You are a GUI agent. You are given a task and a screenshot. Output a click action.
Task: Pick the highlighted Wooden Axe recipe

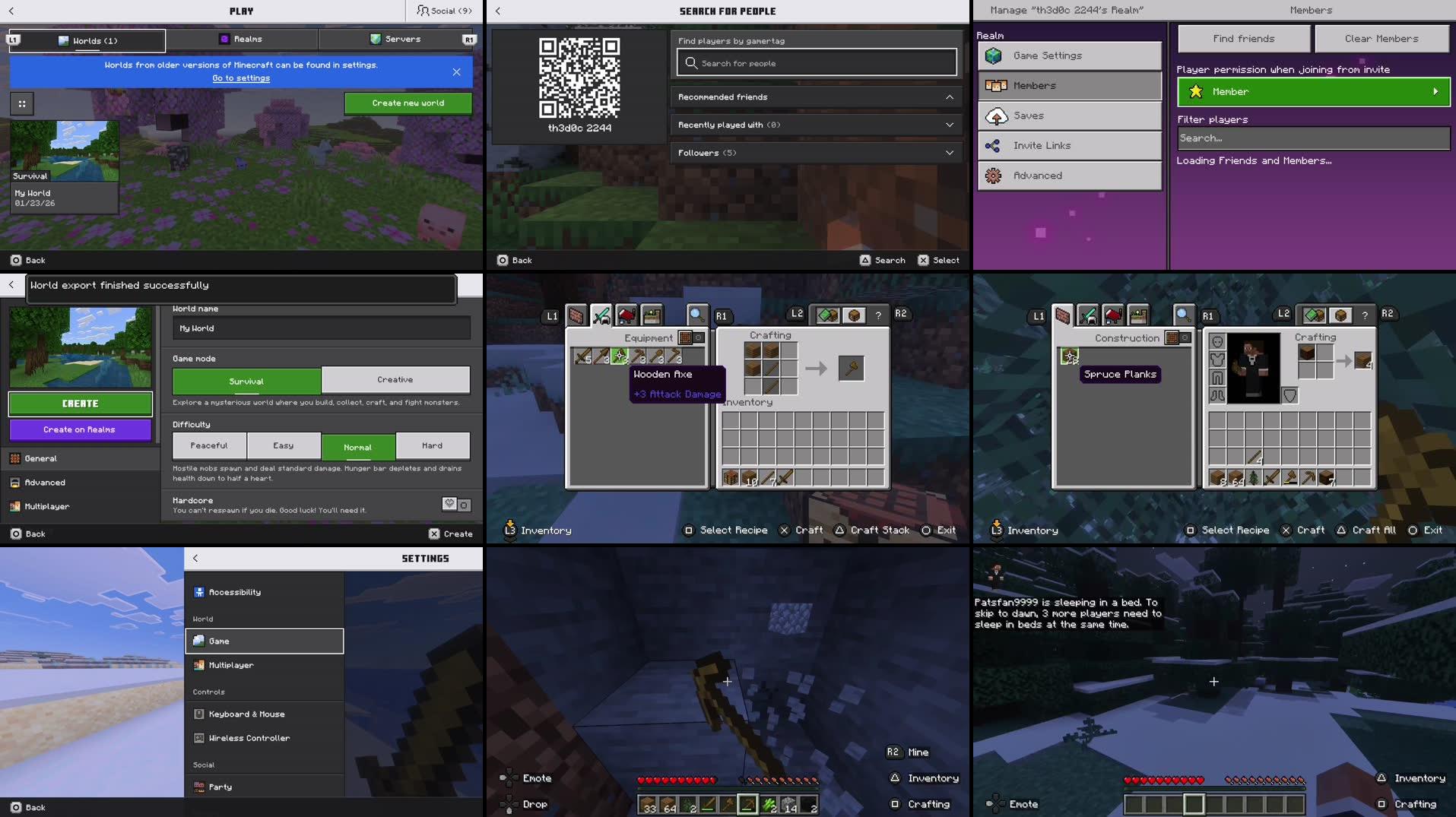pos(620,356)
